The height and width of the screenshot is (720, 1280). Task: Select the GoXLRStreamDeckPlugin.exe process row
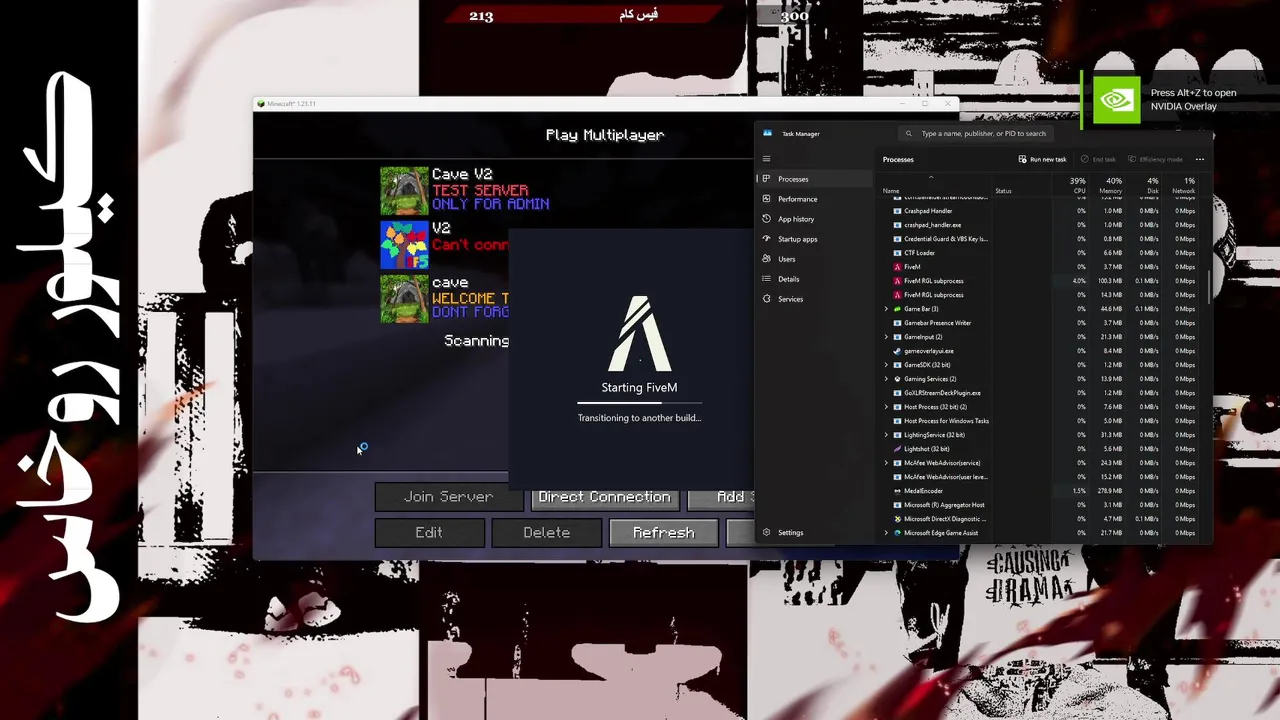[1040, 393]
